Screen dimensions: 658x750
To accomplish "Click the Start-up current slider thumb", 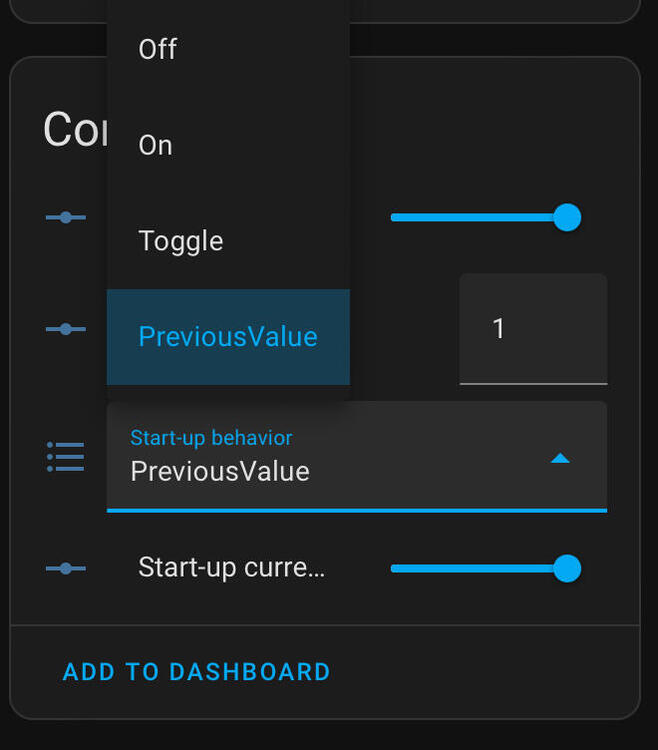I will click(x=567, y=569).
